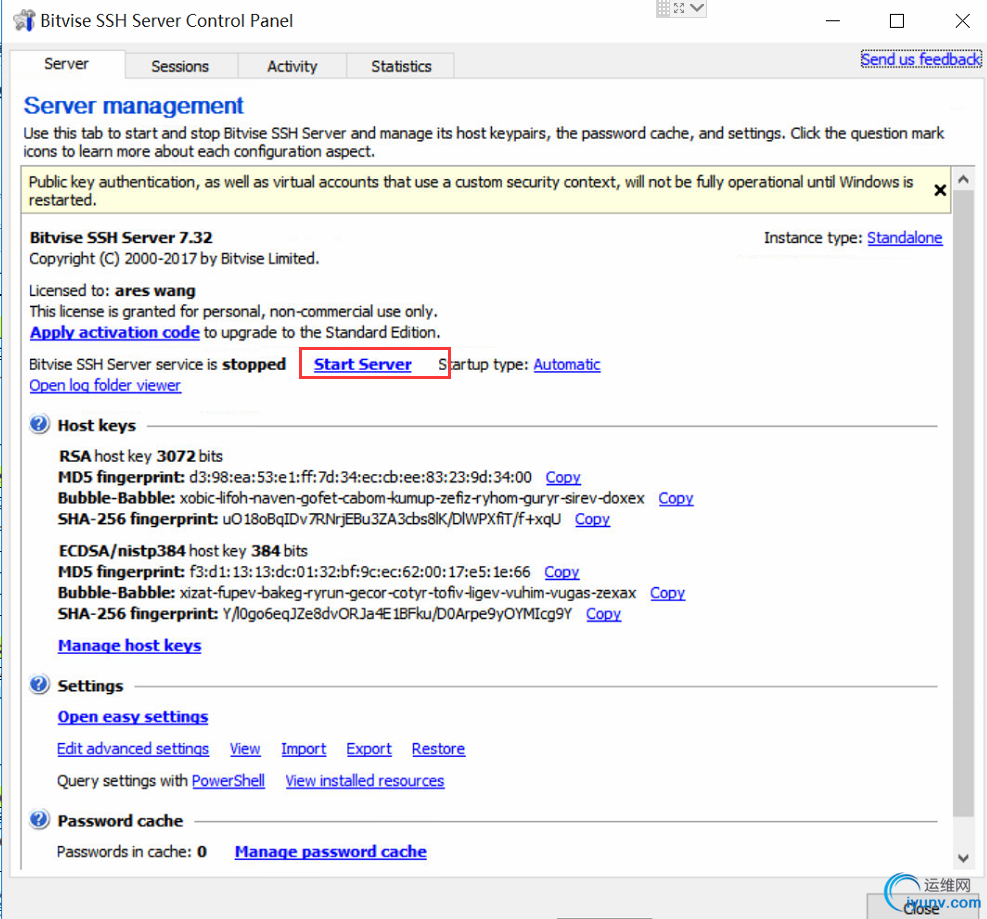Copy the RSA MD5 fingerprint

click(563, 477)
